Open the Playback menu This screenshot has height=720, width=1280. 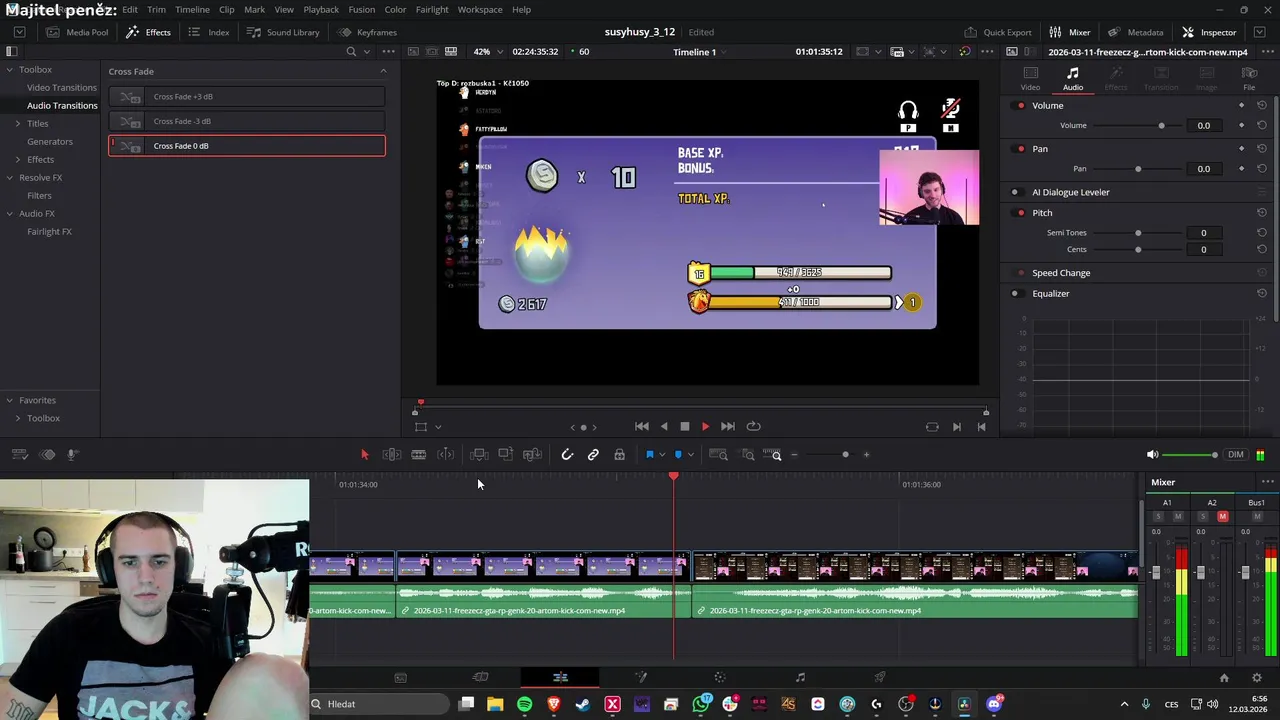pyautogui.click(x=321, y=10)
